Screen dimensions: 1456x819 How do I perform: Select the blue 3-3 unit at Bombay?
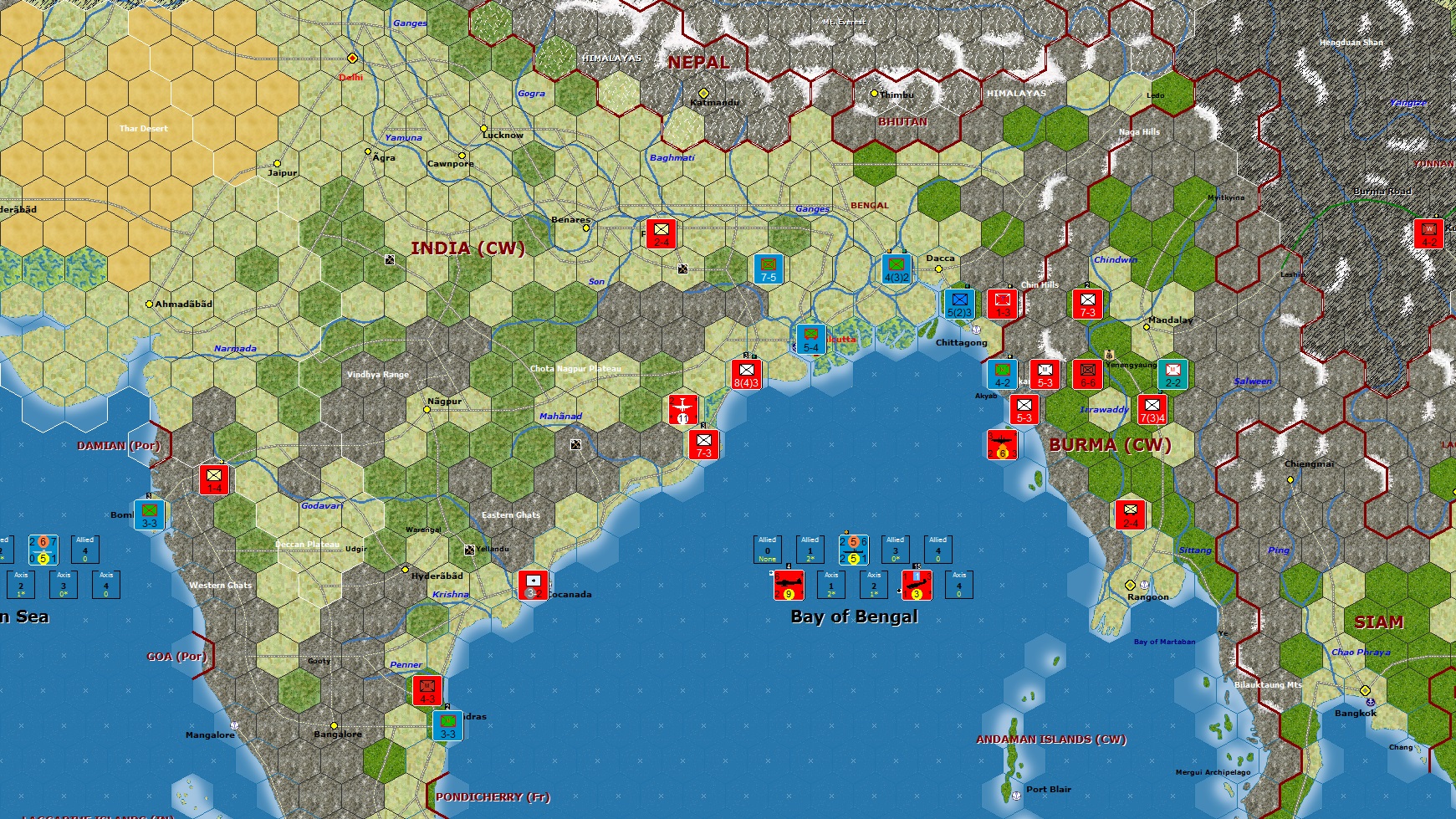pos(149,514)
